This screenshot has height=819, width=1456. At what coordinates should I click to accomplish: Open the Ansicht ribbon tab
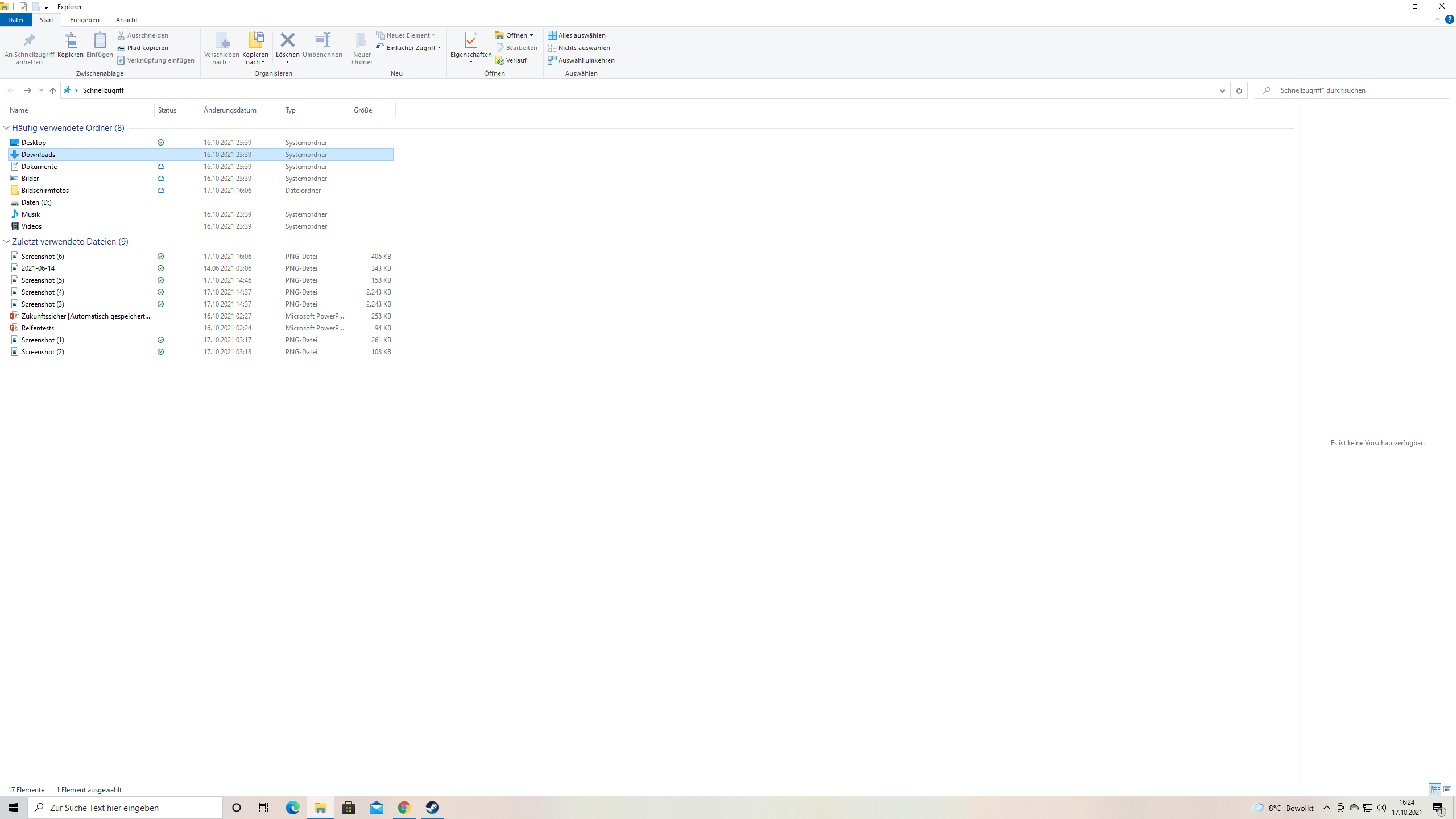click(x=126, y=20)
